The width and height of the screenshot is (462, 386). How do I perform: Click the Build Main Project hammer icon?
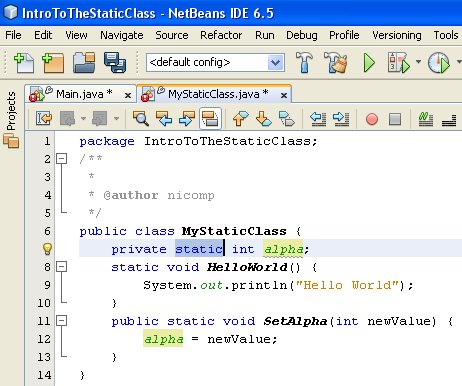coord(304,62)
